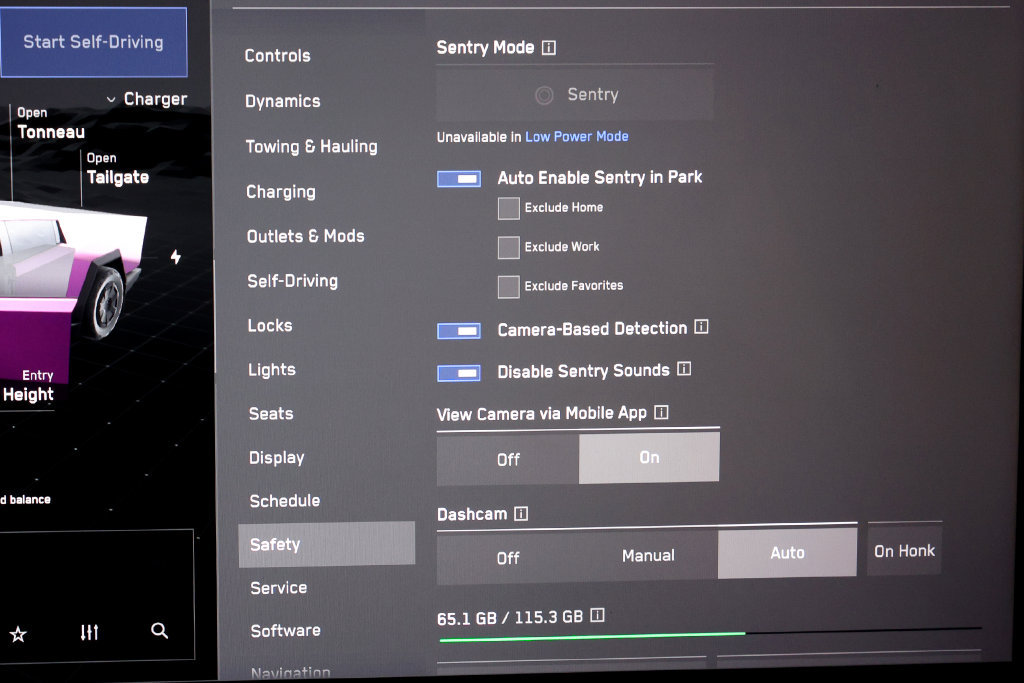1024x683 pixels.
Task: Tap the search magnifier icon
Action: coord(159,630)
